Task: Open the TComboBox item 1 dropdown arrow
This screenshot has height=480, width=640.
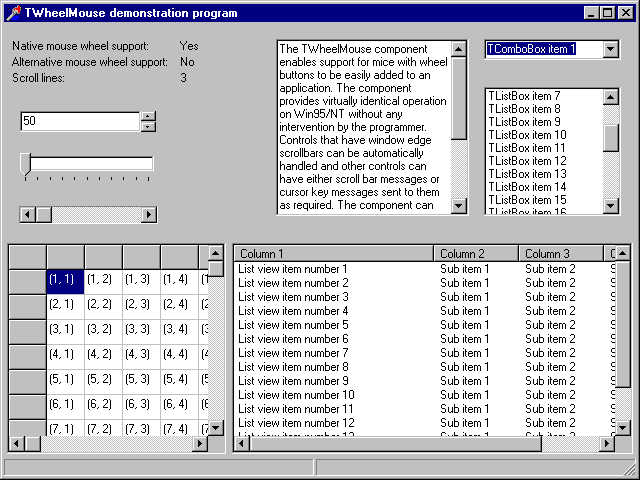Action: [610, 49]
